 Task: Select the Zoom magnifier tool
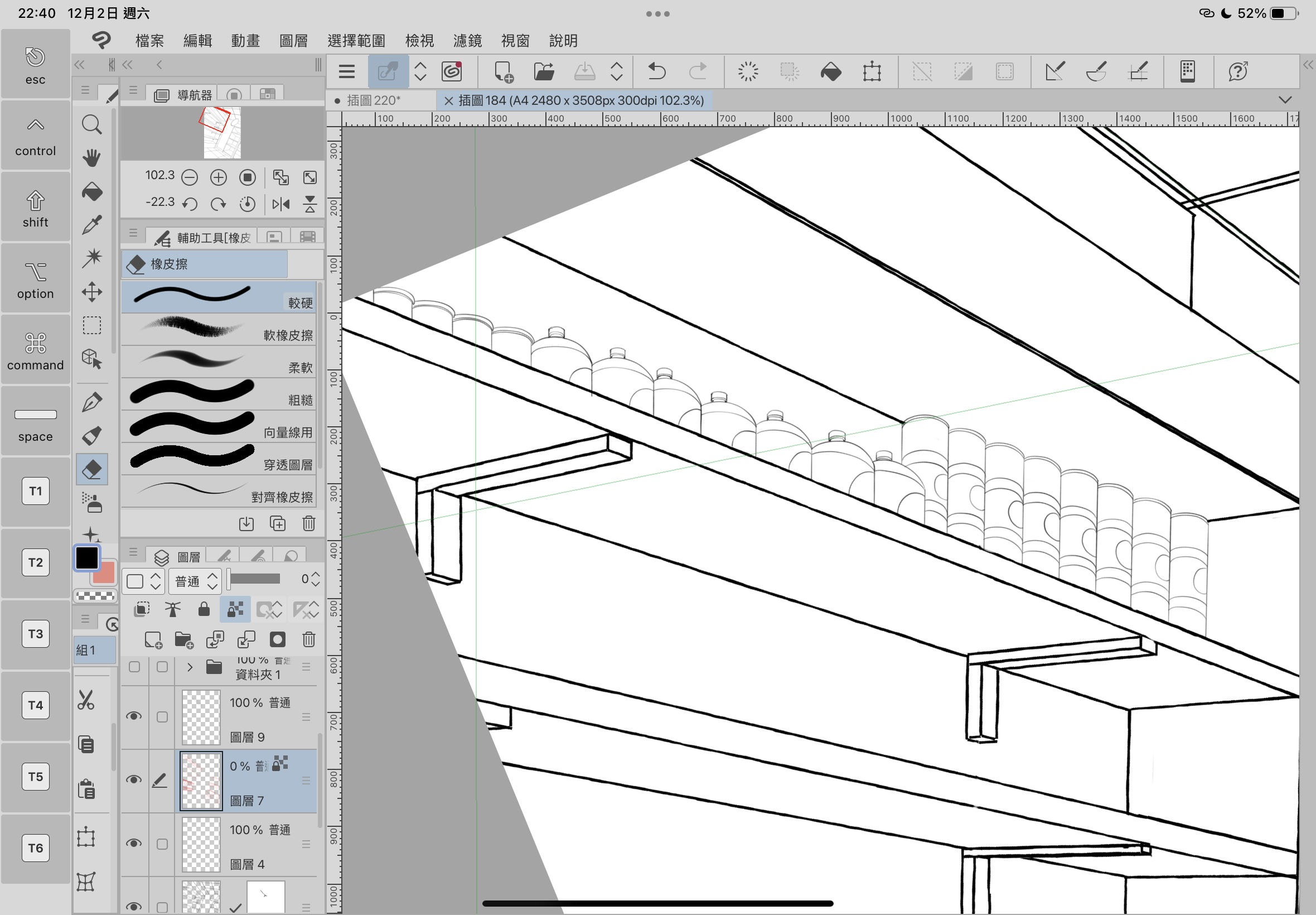(x=91, y=124)
